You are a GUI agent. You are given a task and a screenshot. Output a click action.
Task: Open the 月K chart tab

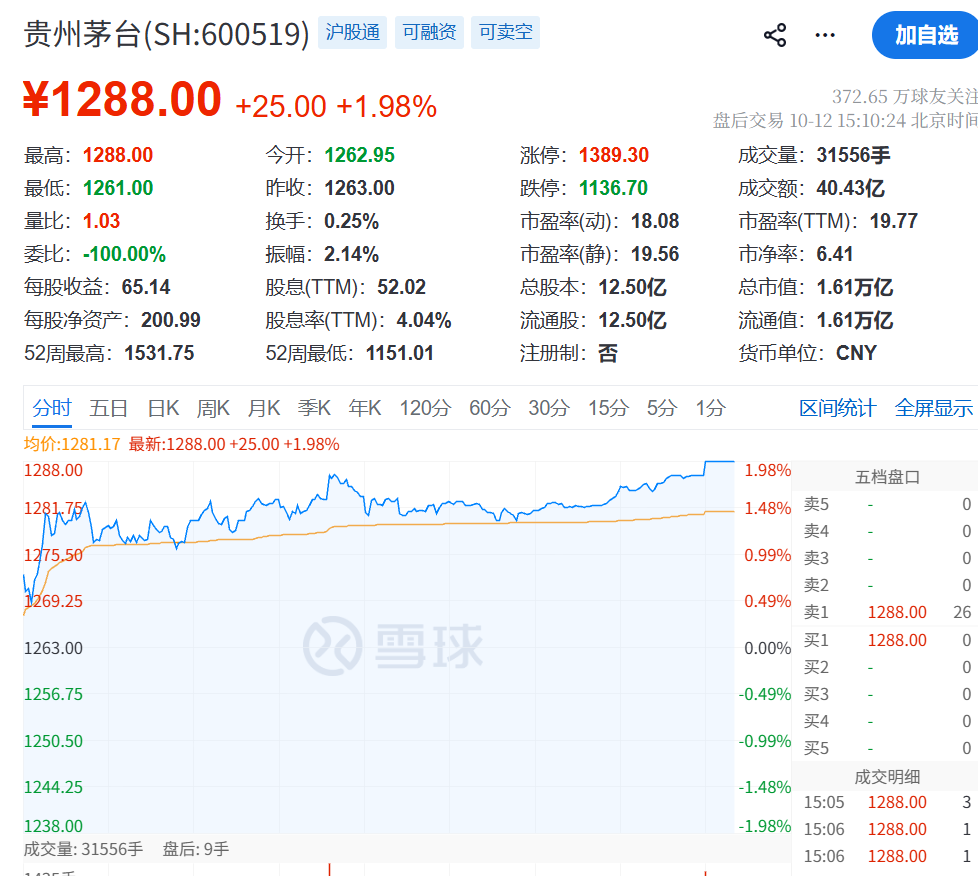264,408
